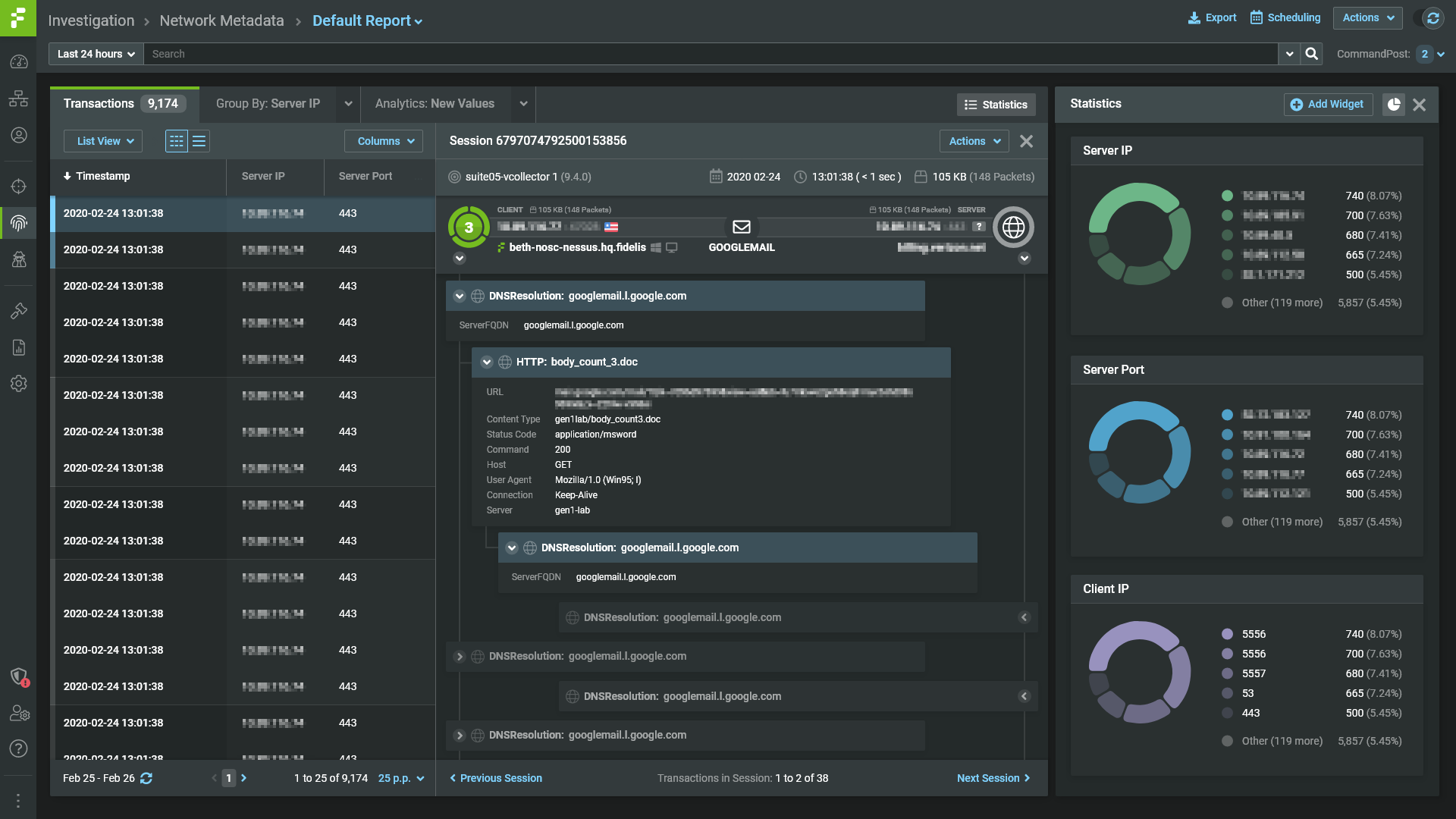Screen dimensions: 1456x819
Task: Open the help question mark icon
Action: pos(19,748)
